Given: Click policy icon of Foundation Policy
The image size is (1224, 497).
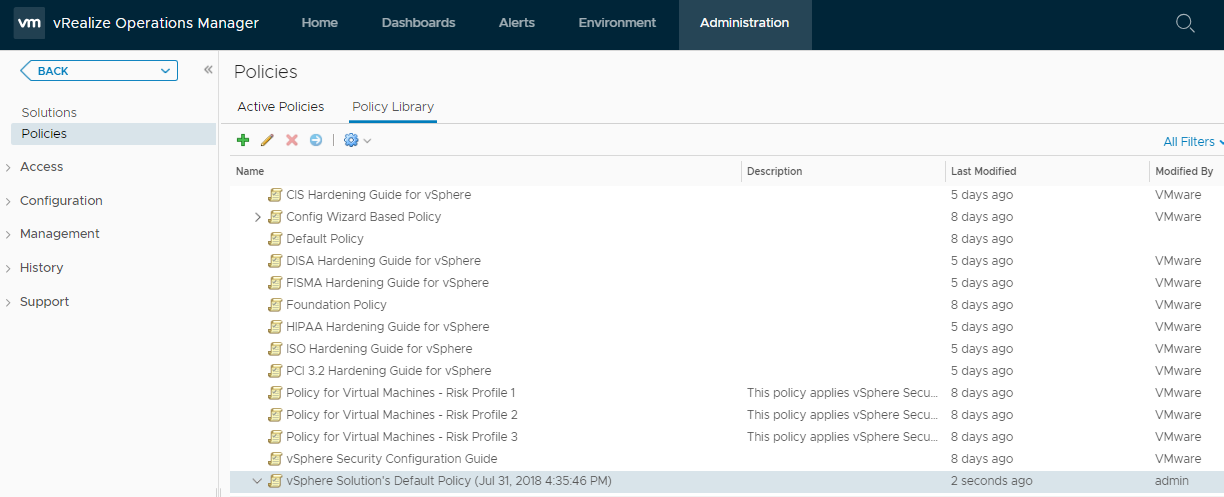Looking at the screenshot, I should (275, 305).
